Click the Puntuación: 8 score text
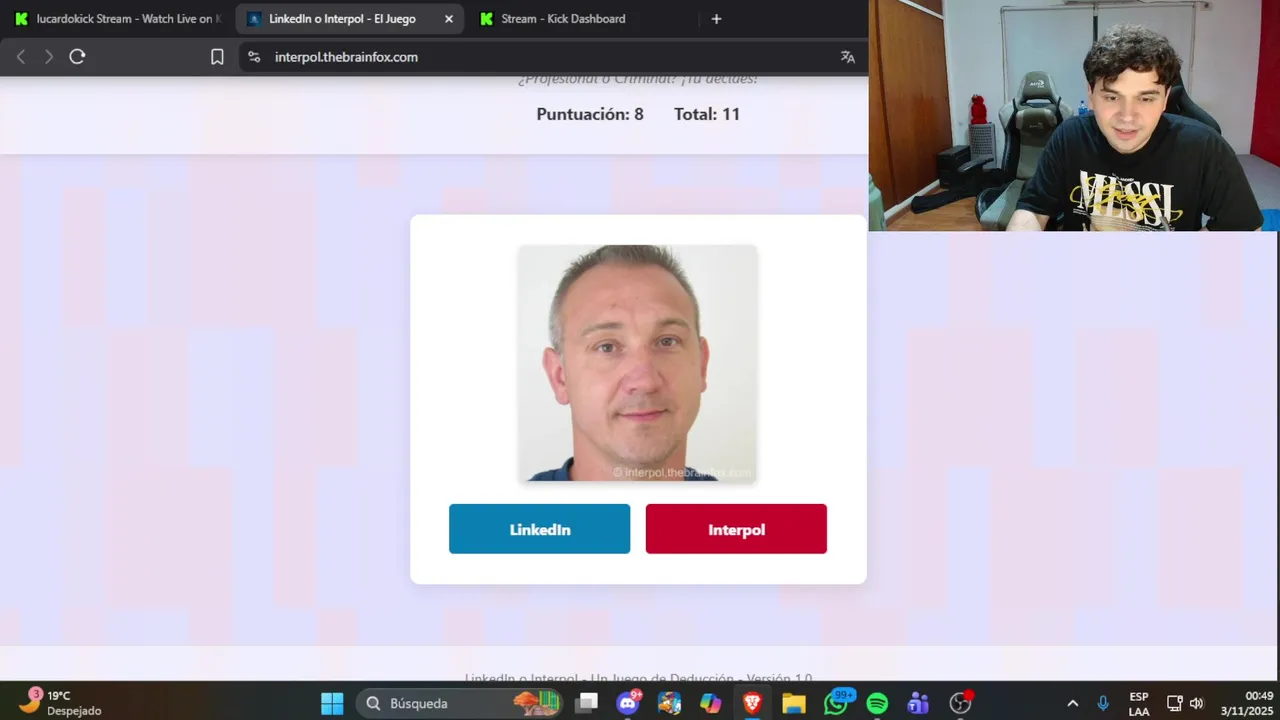This screenshot has width=1280, height=720. [x=590, y=114]
